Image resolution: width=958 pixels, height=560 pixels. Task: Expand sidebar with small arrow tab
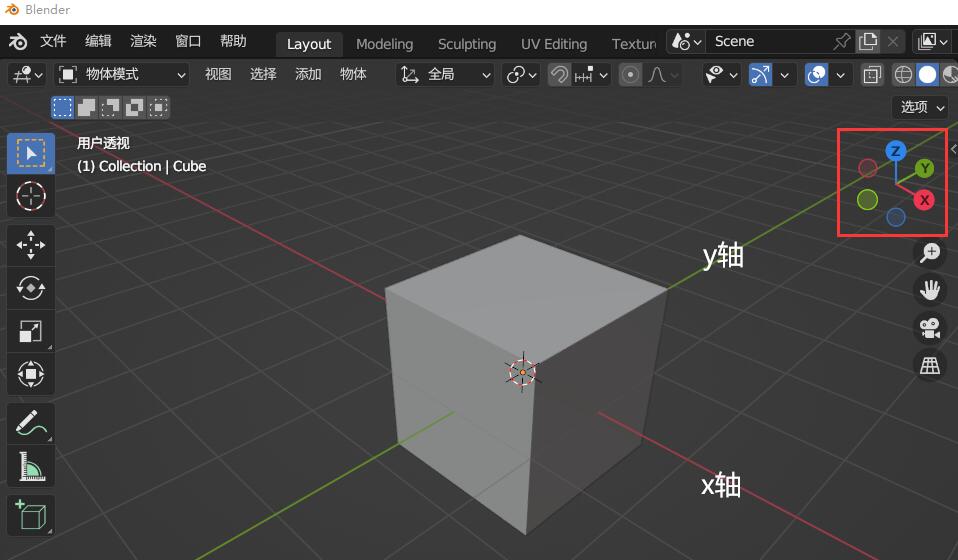(953, 149)
